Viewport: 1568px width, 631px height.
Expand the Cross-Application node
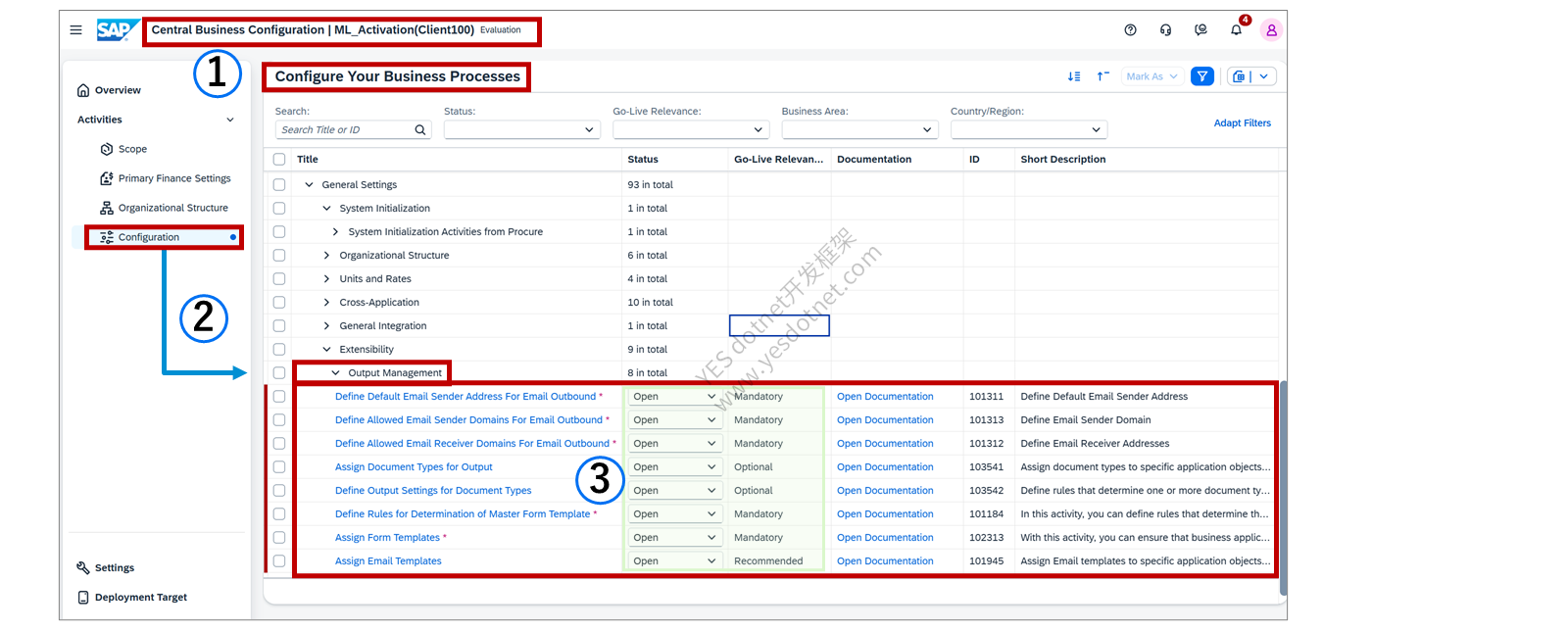pos(326,303)
